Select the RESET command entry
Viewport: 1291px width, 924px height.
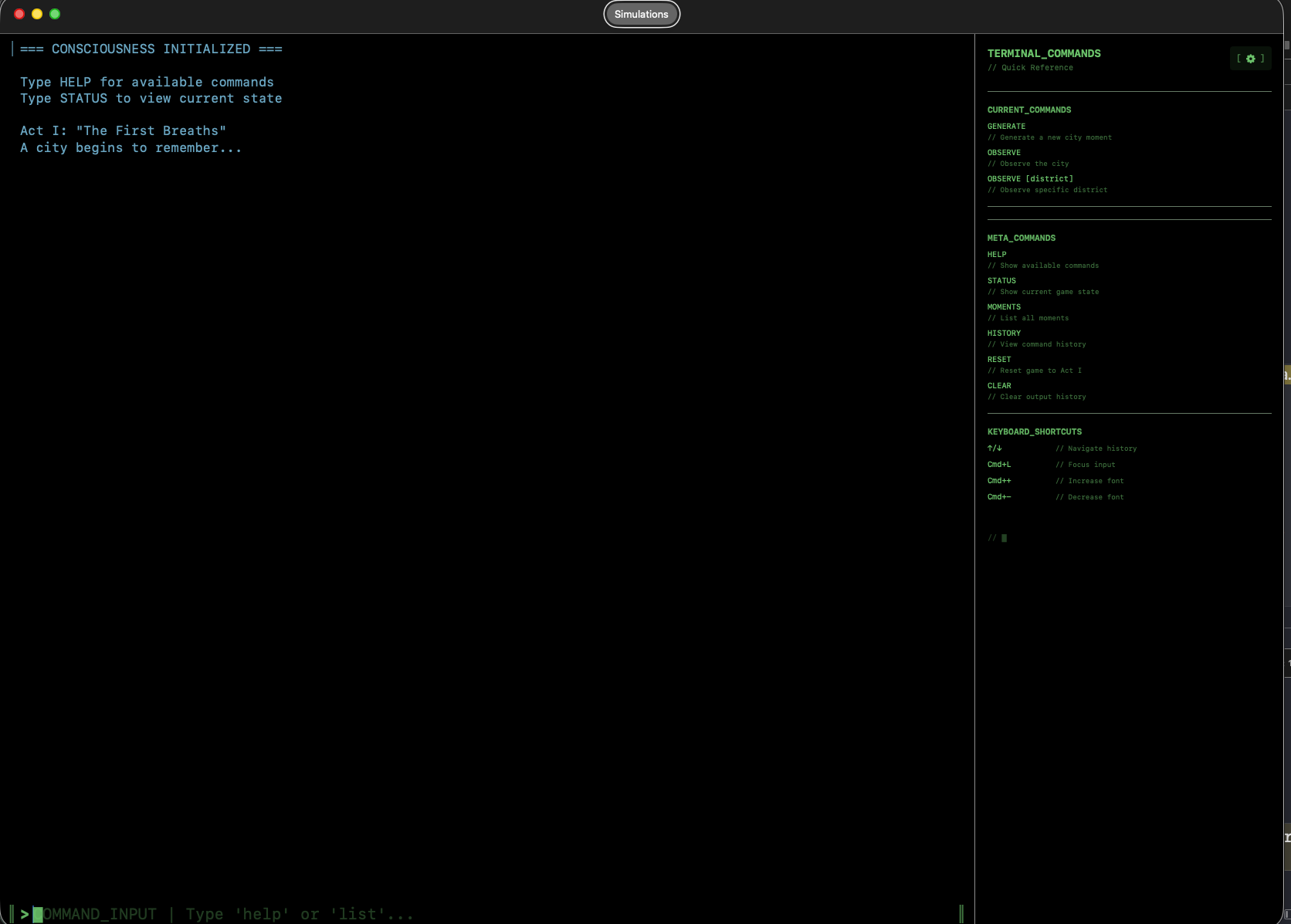pos(999,360)
